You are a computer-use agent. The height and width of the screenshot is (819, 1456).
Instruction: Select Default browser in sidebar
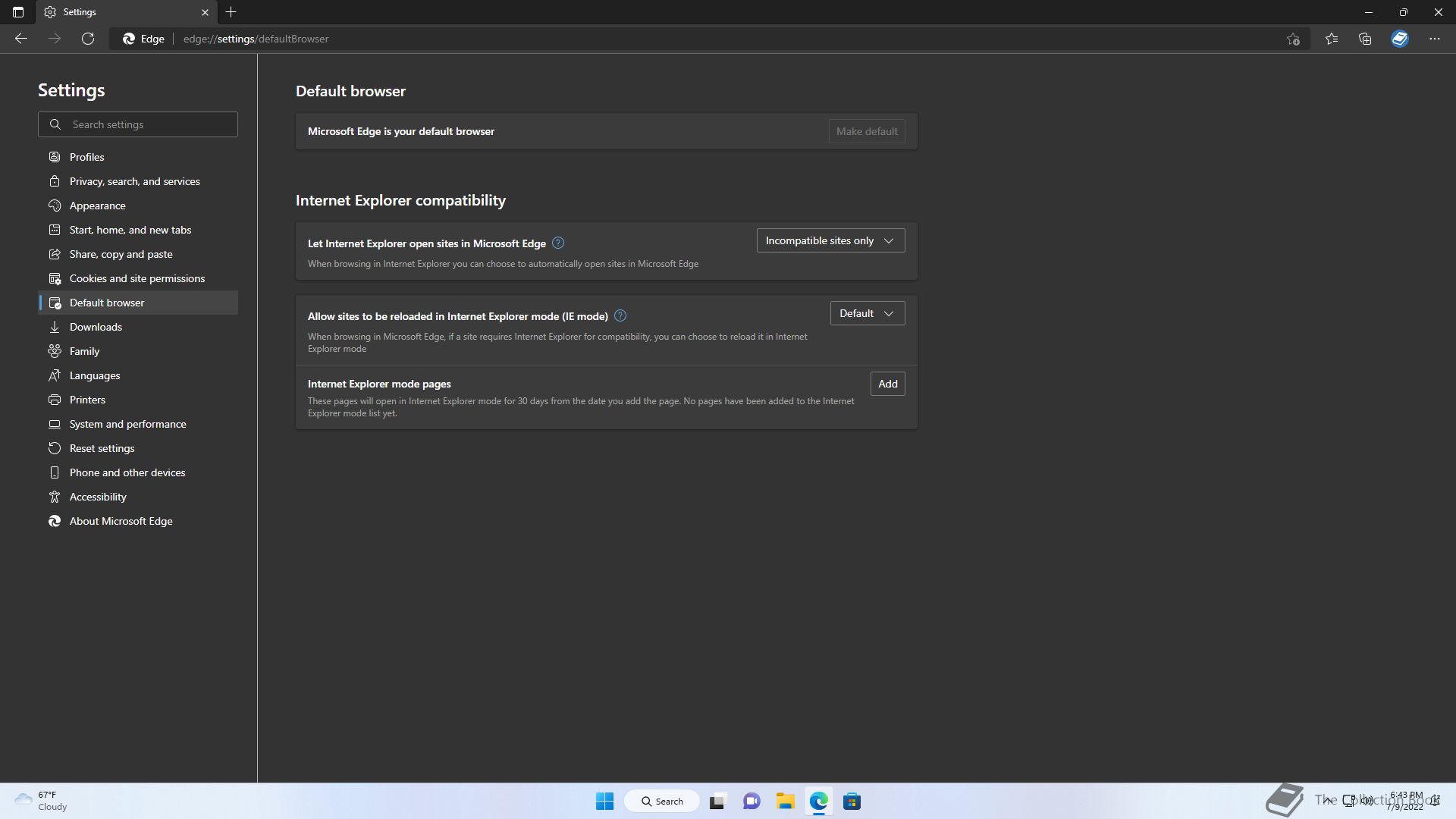pos(138,303)
